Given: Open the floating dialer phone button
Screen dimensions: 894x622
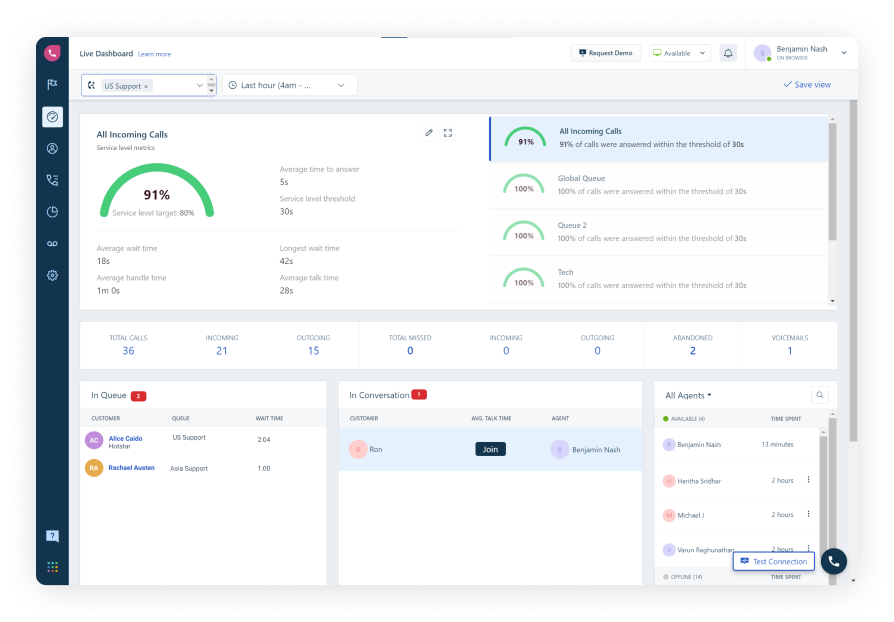Looking at the screenshot, I should tap(832, 561).
